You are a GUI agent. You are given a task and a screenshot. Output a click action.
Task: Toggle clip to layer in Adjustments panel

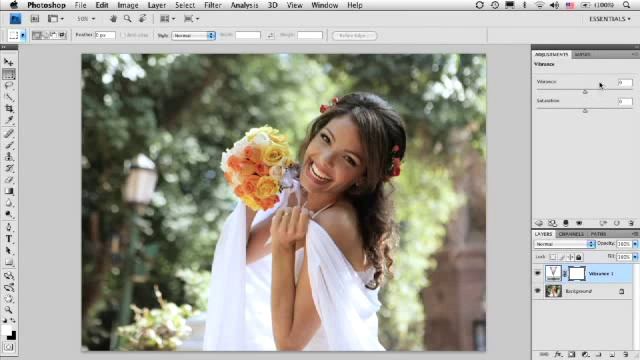[x=566, y=223]
